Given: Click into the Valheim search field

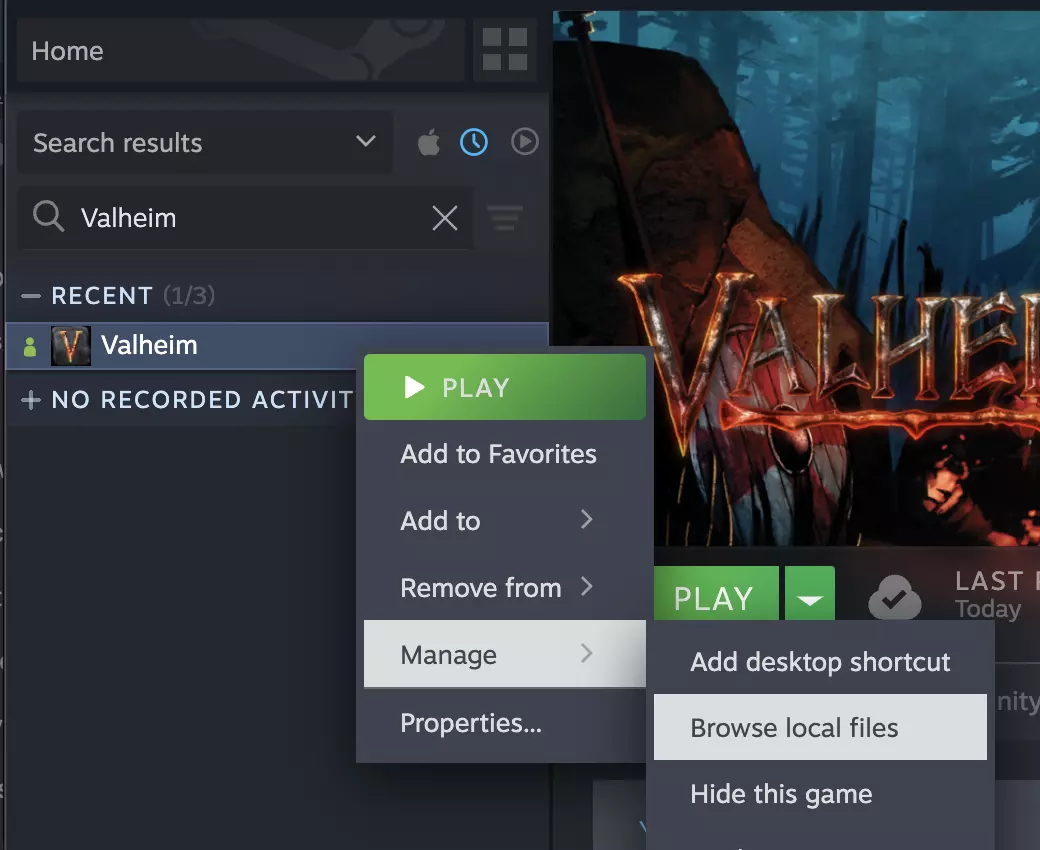Looking at the screenshot, I should tap(245, 218).
